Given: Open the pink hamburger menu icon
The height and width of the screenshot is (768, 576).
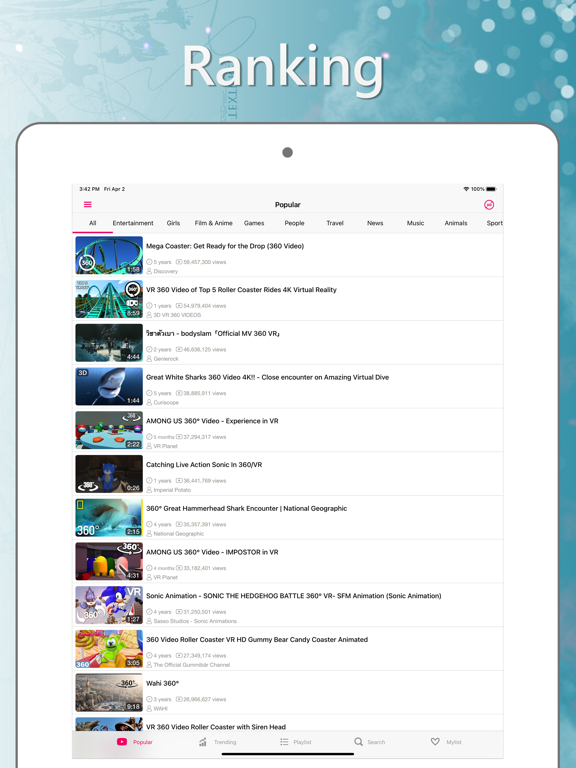Looking at the screenshot, I should point(88,204).
